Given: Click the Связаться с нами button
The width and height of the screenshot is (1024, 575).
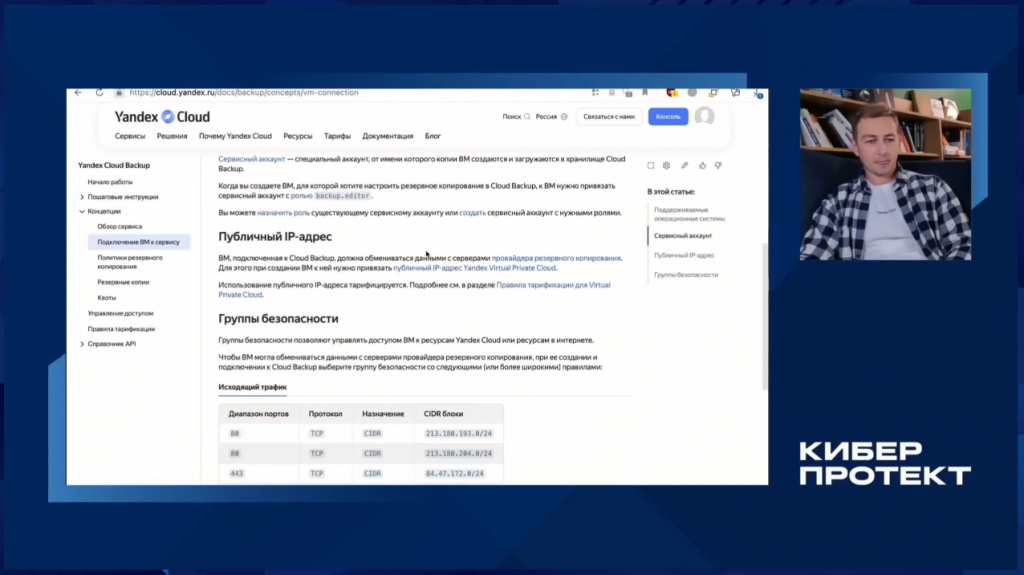Looking at the screenshot, I should 609,116.
